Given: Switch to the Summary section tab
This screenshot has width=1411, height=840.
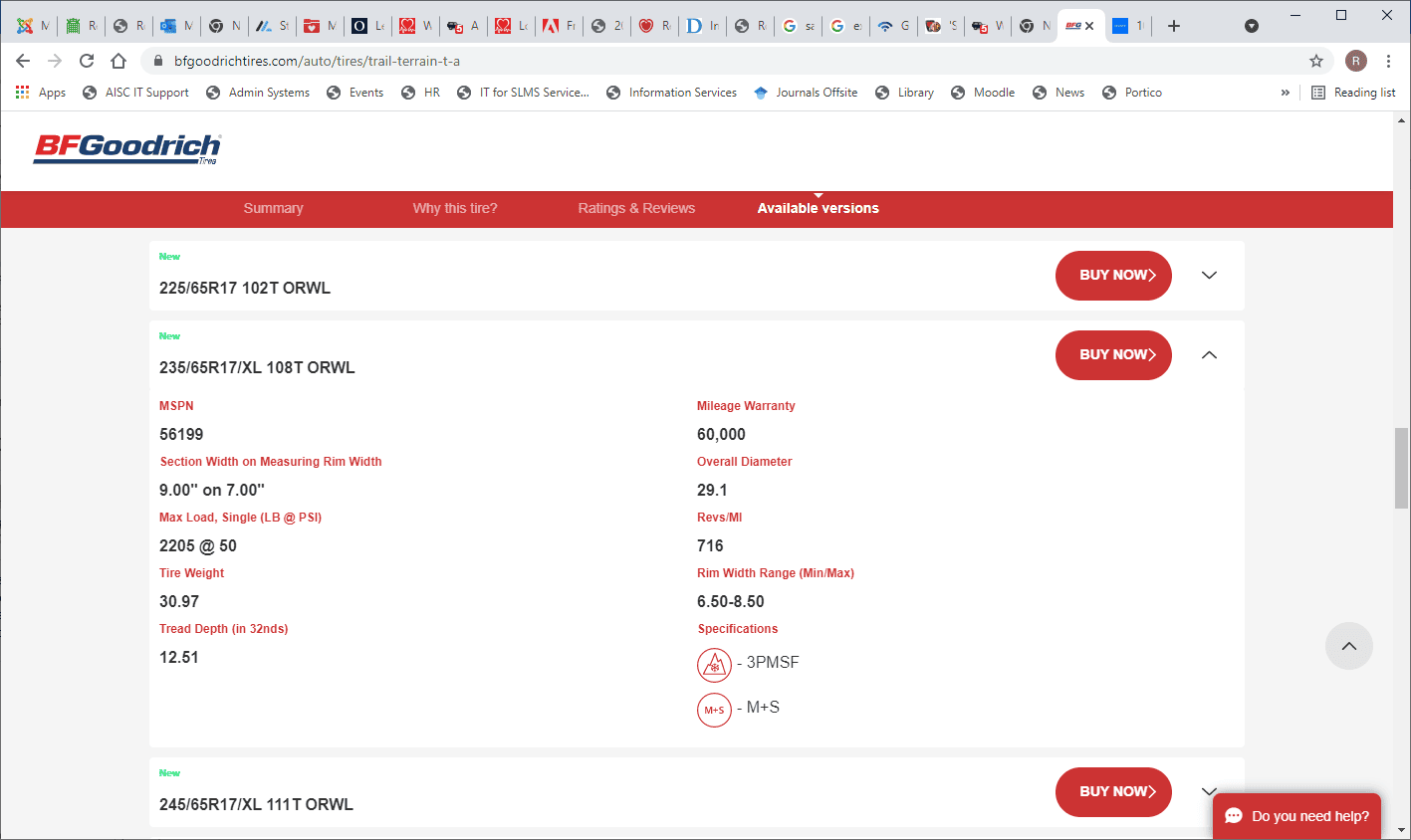Looking at the screenshot, I should point(273,208).
